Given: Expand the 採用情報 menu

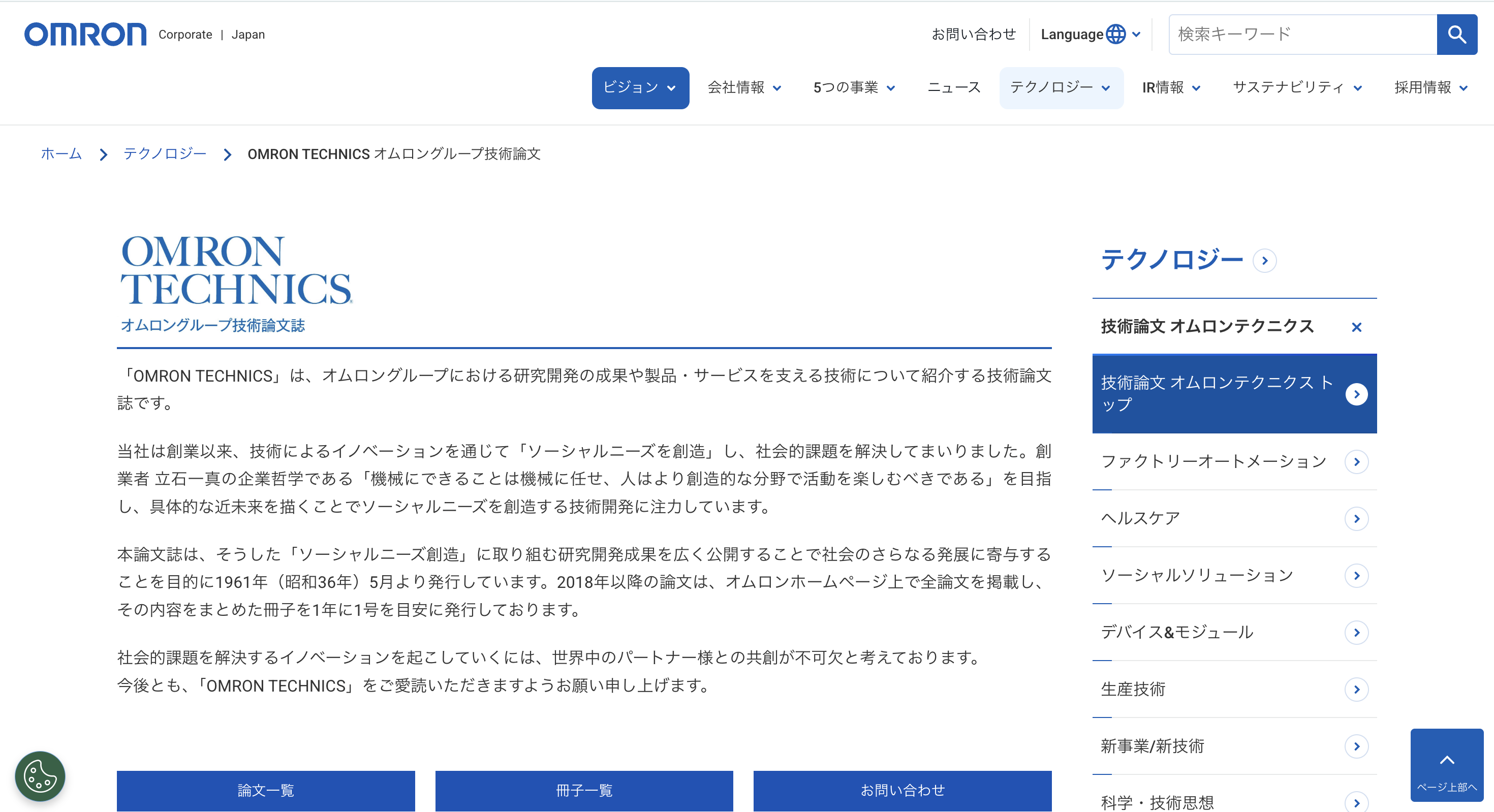Looking at the screenshot, I should coord(1431,87).
